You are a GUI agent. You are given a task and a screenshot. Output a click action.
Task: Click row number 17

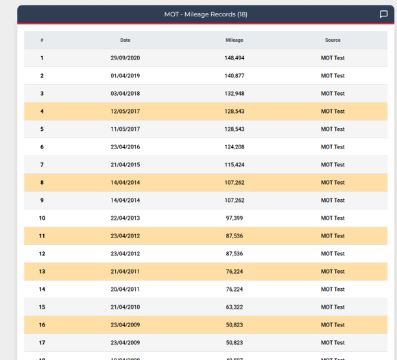tap(42, 343)
